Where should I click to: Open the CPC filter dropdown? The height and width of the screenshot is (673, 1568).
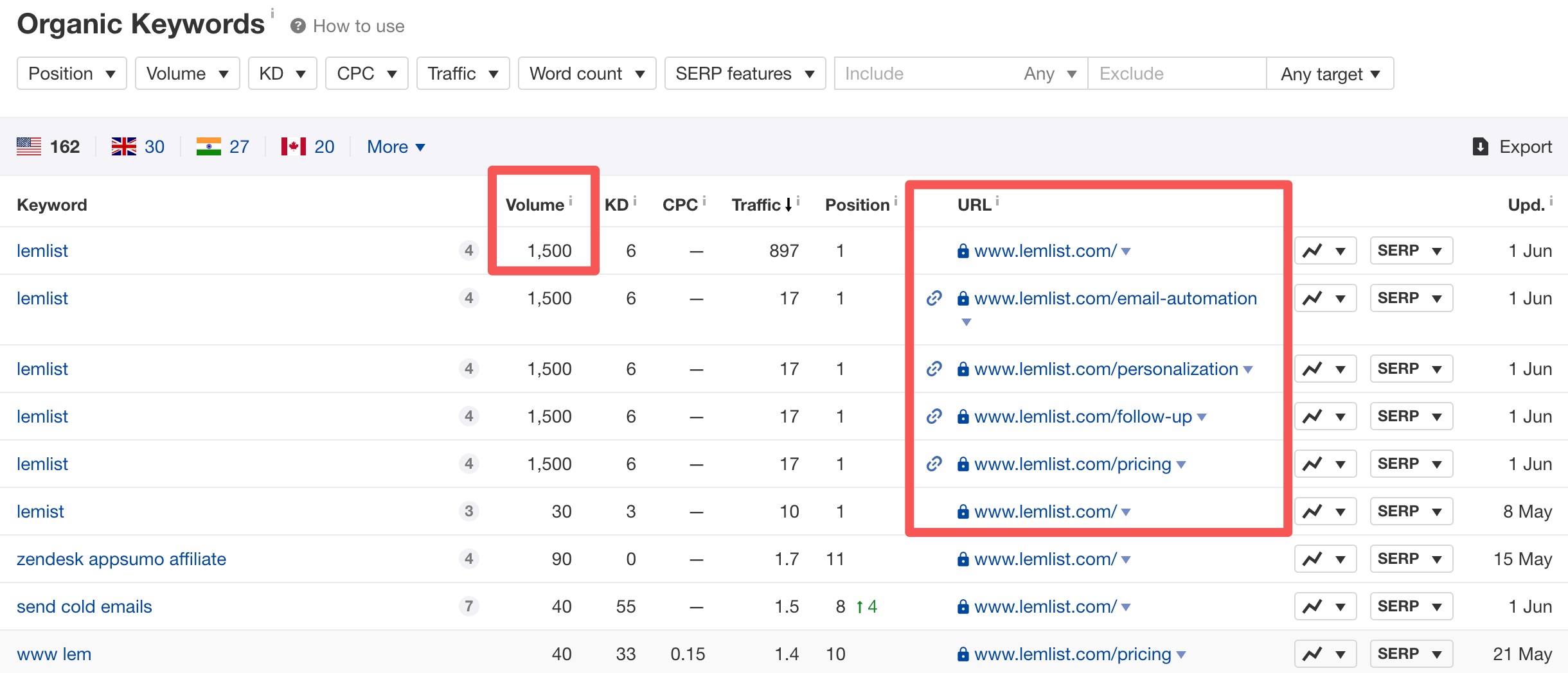(367, 74)
